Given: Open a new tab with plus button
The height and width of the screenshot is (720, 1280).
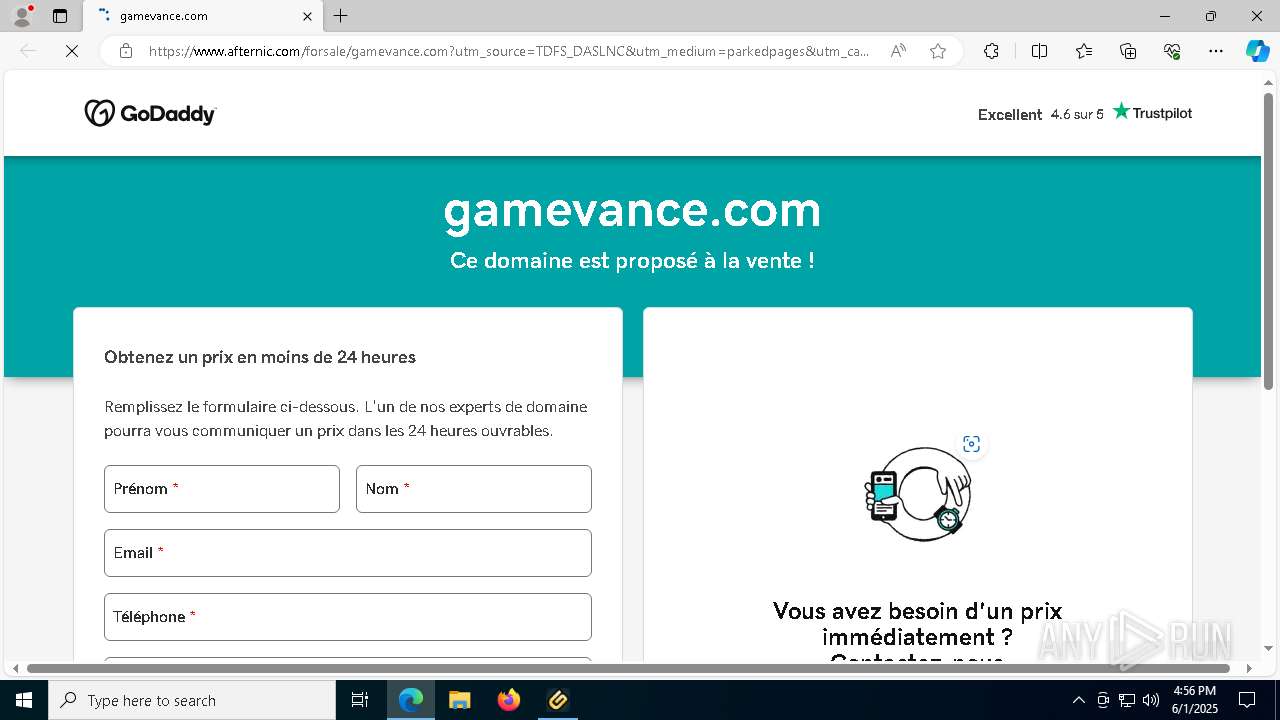Looking at the screenshot, I should click(341, 16).
